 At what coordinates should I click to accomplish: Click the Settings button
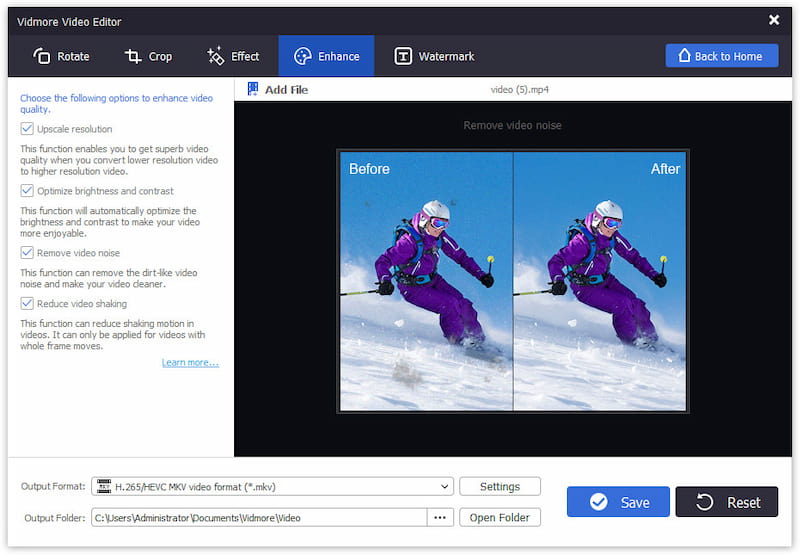tap(500, 487)
